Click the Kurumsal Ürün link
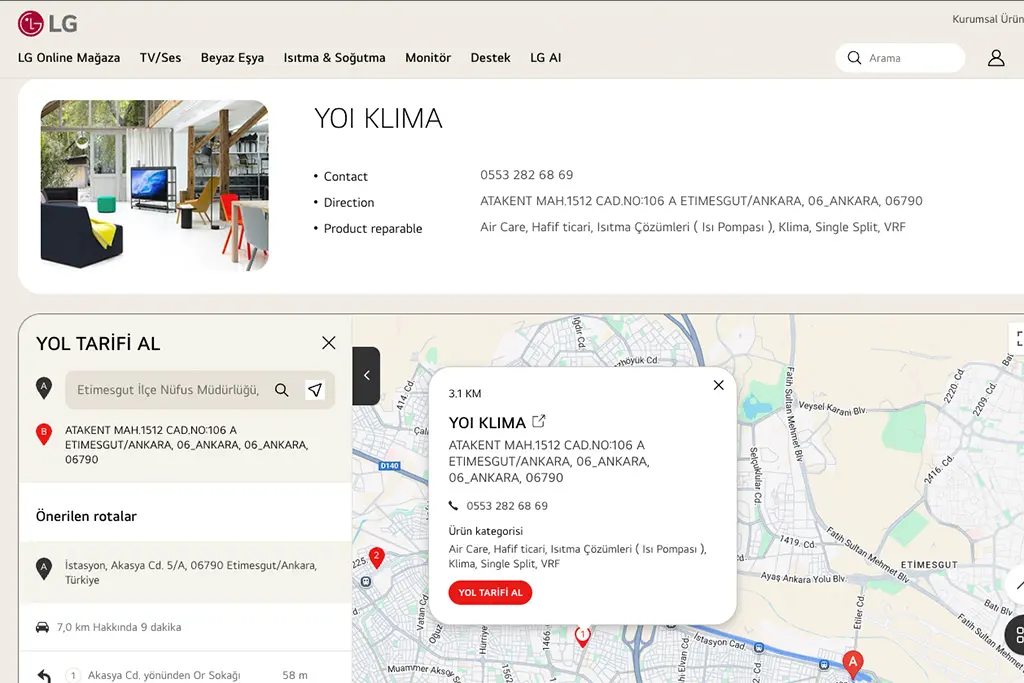 click(987, 19)
